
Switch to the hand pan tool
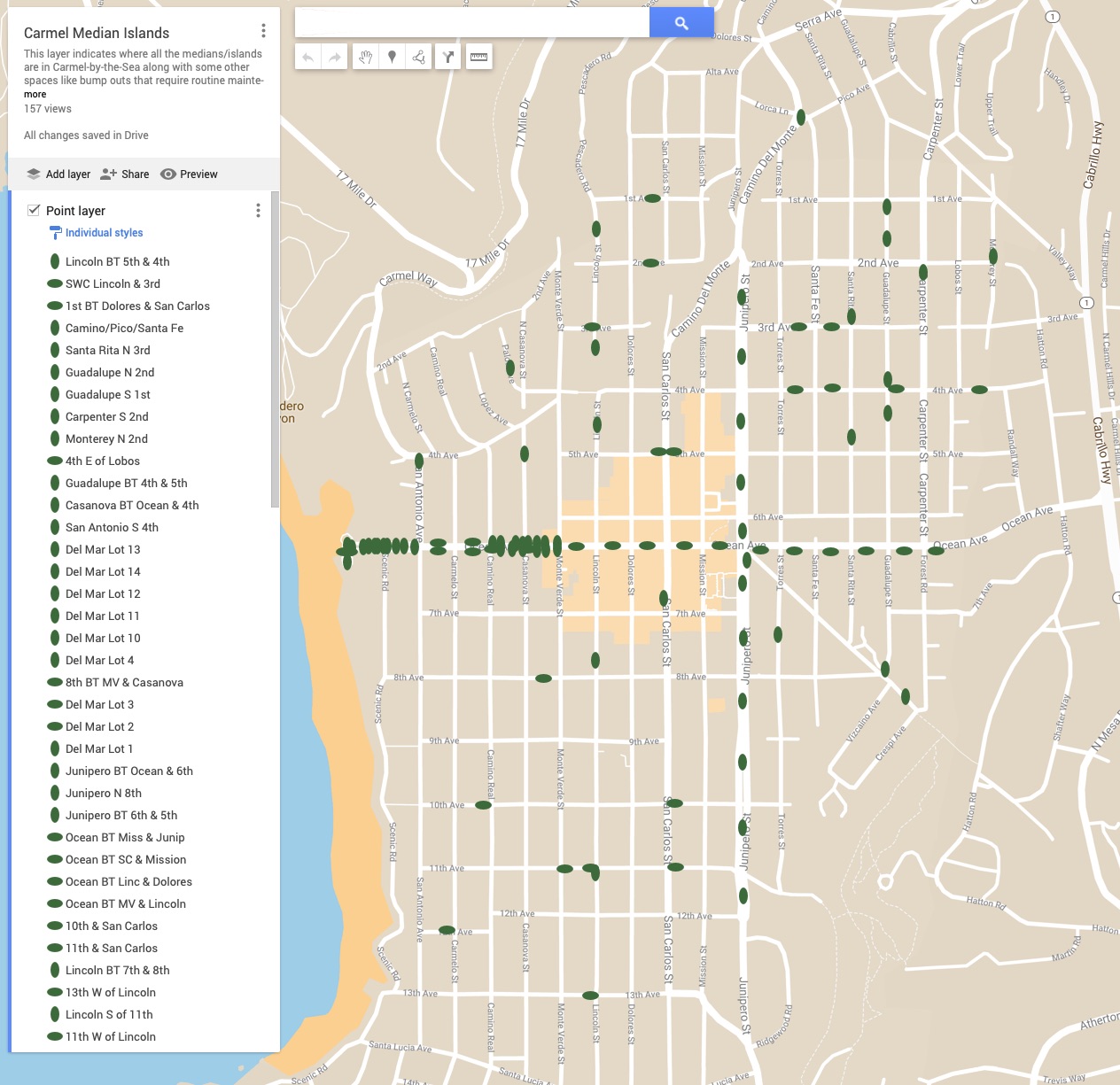point(365,56)
